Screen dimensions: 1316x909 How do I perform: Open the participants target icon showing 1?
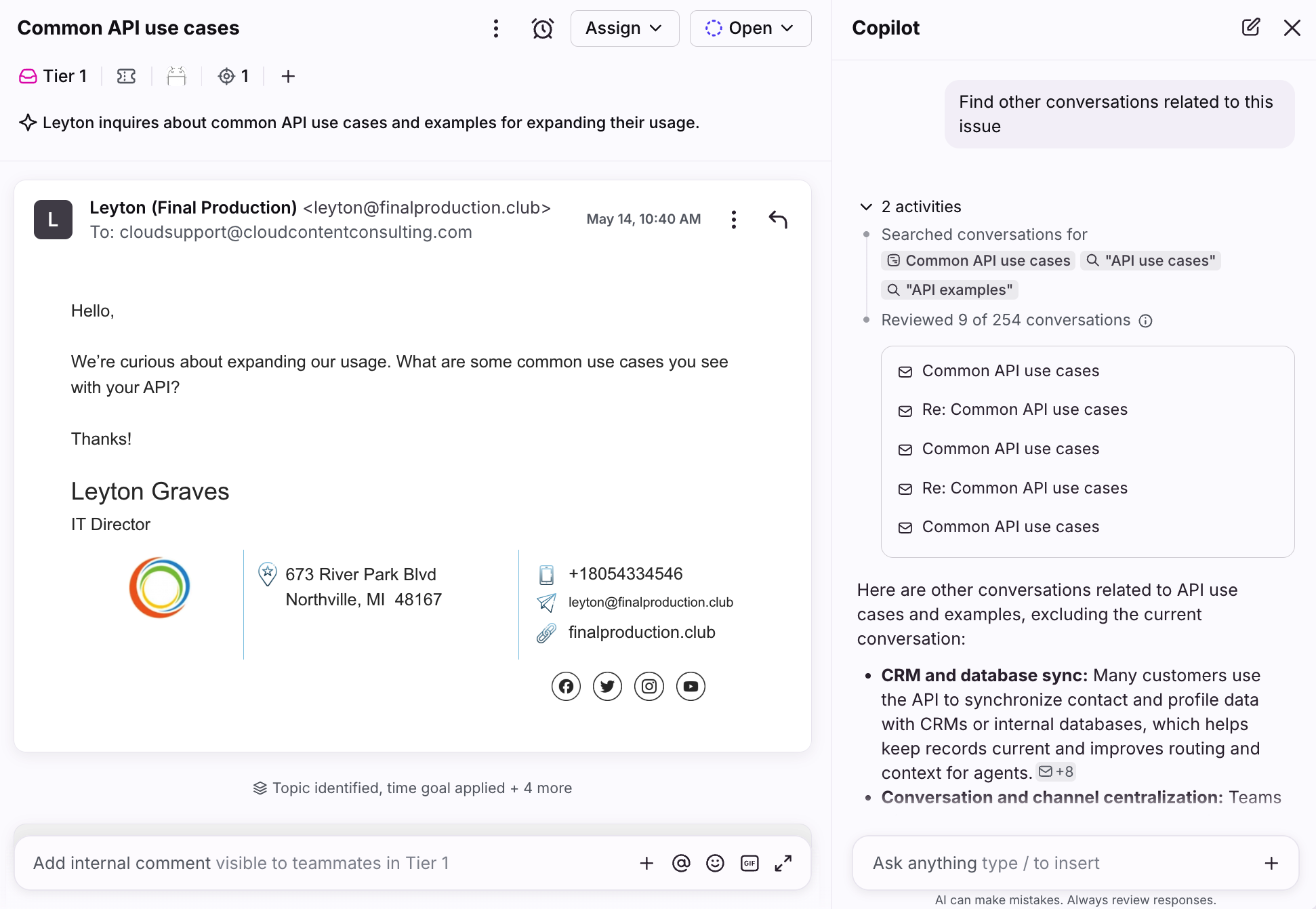point(233,76)
